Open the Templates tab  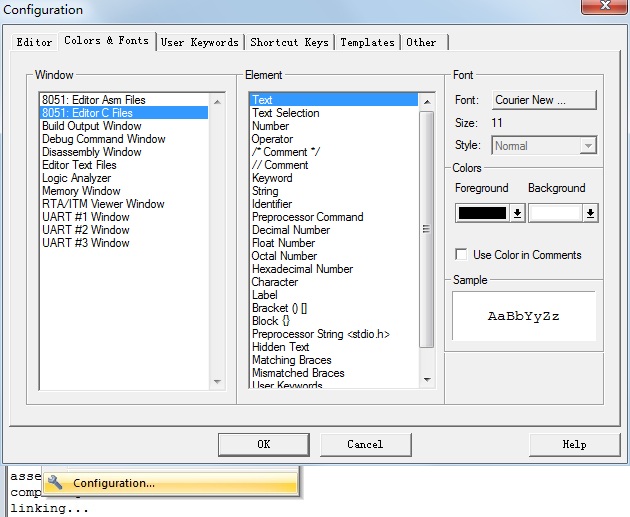click(367, 42)
